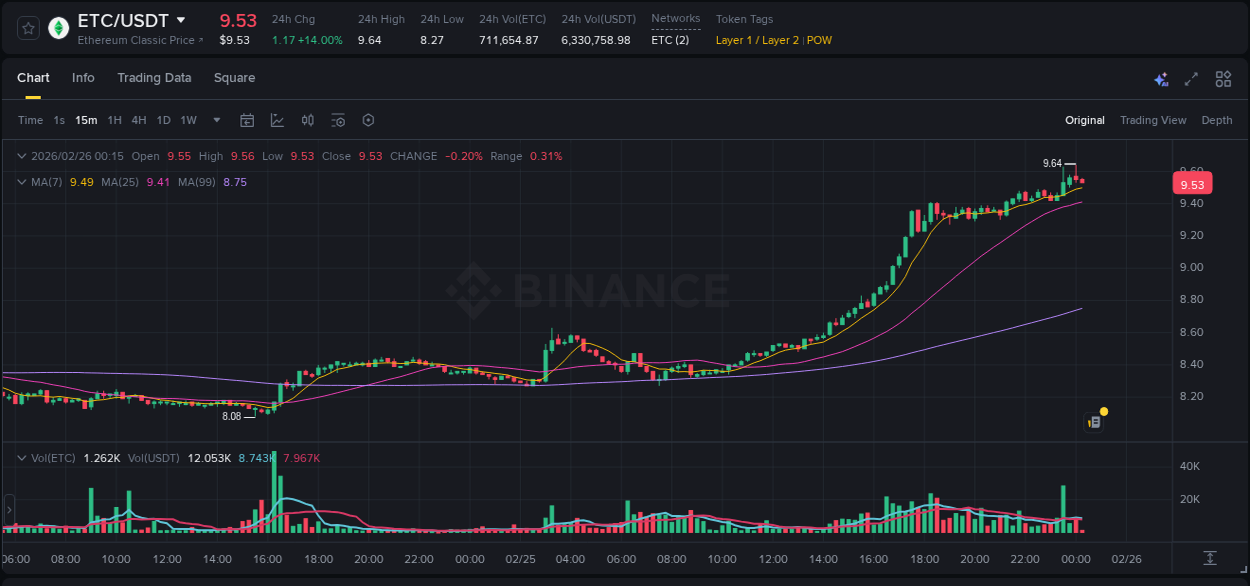Open chart settings via hexagon gear icon

coord(368,120)
